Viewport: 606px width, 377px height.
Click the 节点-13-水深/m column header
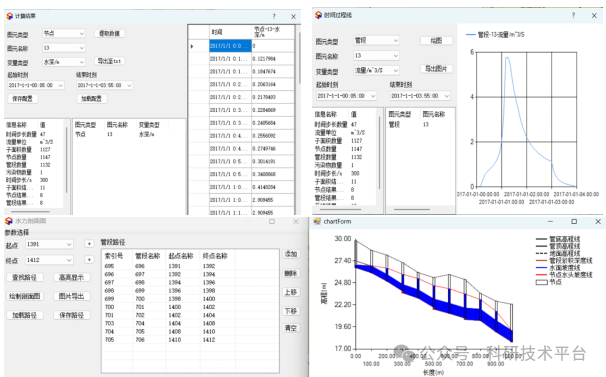click(x=273, y=32)
